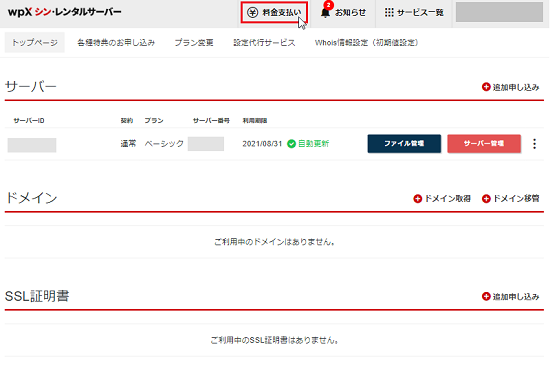Click the ご利用中のSSL証明書はありません message
The image size is (550, 373).
[274, 340]
